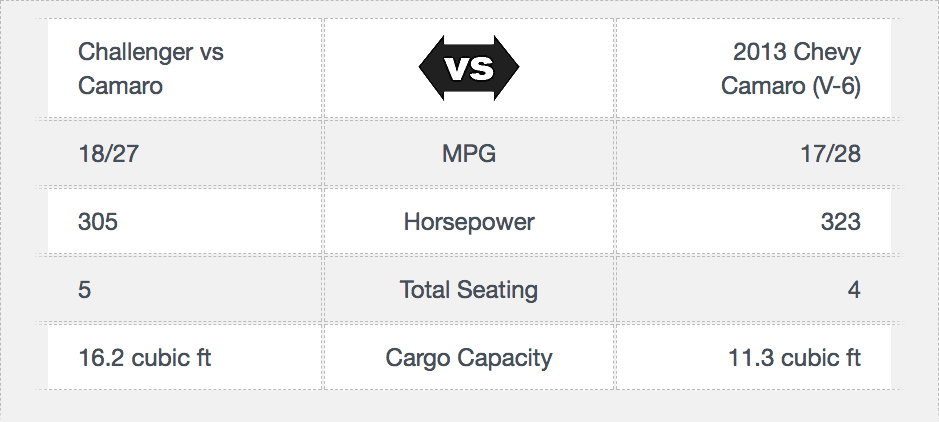Select the '2013 Chevy Camaro (V-6)' header cell

(753, 68)
